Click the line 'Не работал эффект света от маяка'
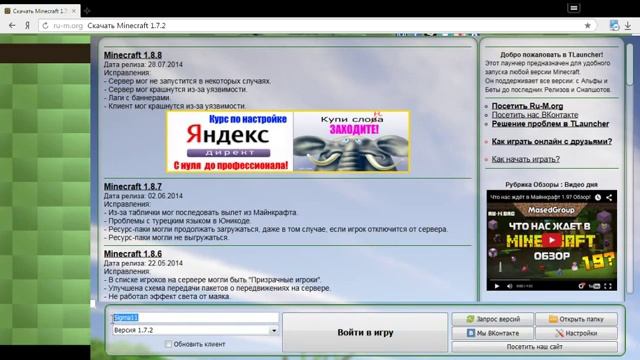This screenshot has height=360, width=640. [x=167, y=296]
